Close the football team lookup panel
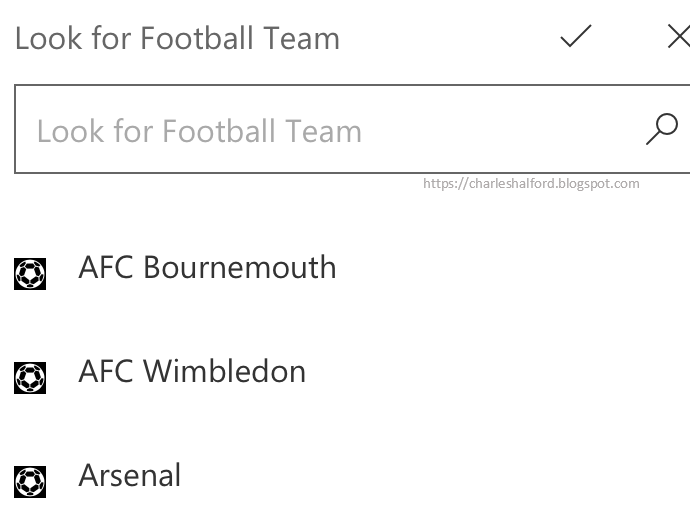690x511 pixels. 678,37
